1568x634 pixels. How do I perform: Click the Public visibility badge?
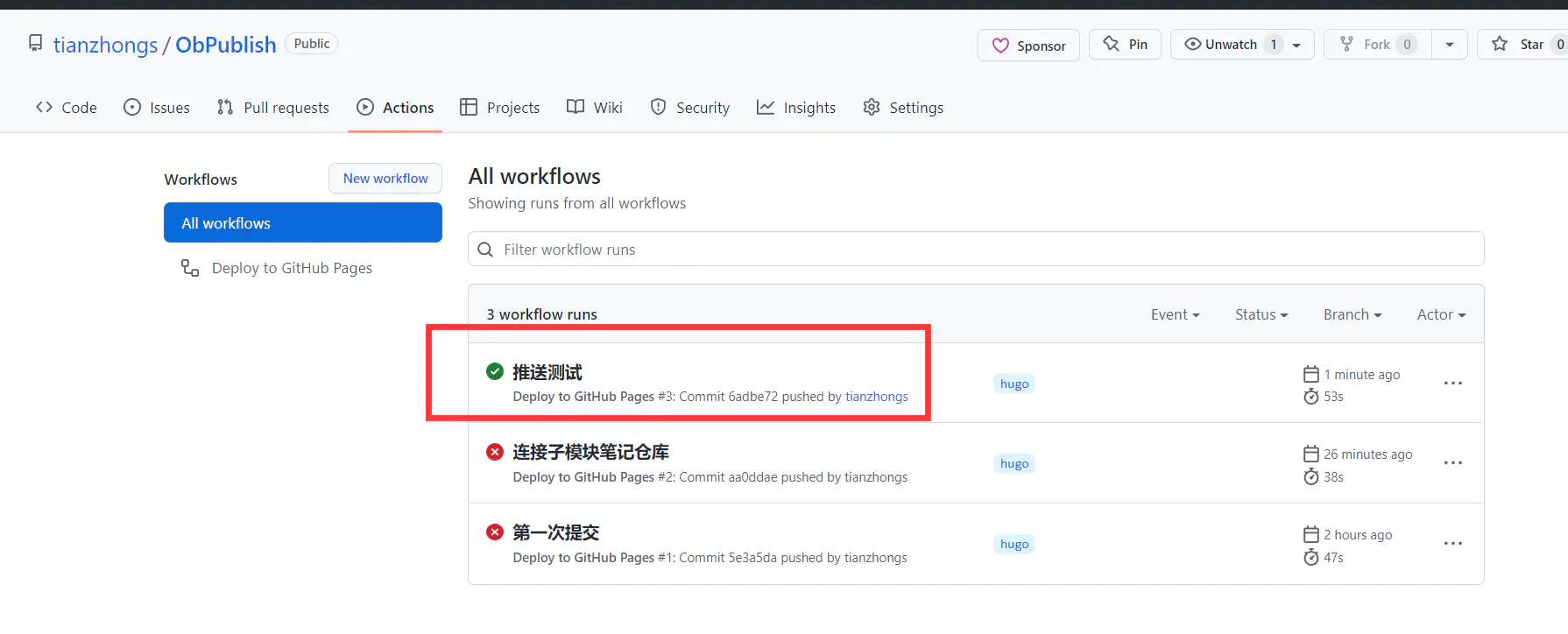tap(312, 44)
